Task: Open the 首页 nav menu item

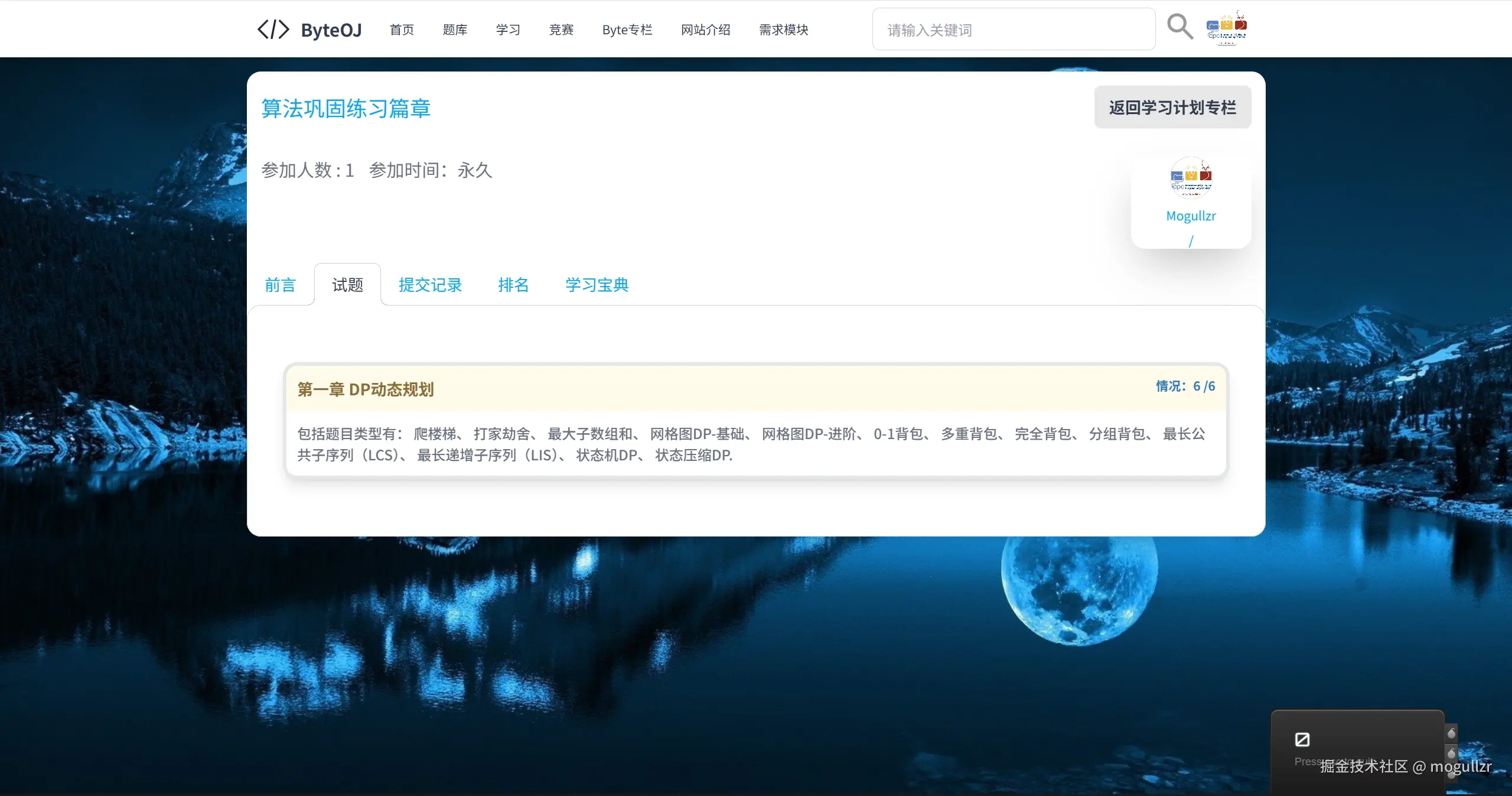Action: 402,30
